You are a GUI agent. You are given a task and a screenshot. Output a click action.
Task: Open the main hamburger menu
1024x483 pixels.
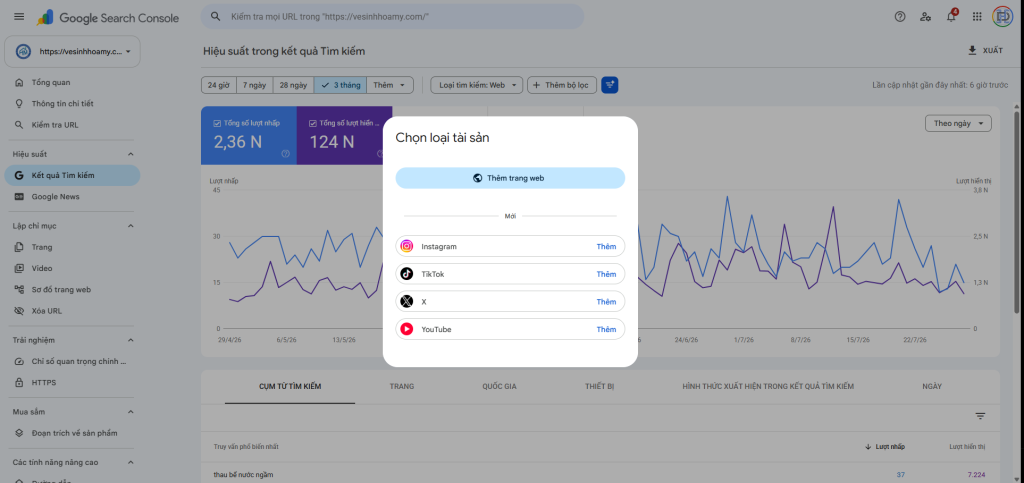[19, 17]
